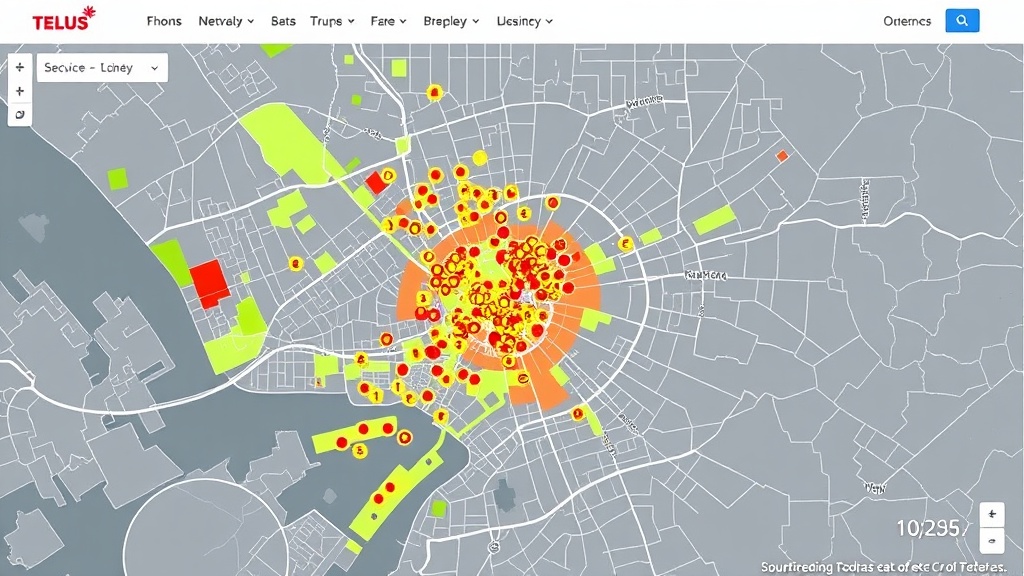This screenshot has width=1024, height=576.
Task: Expand the Brepley navigation dropdown
Action: tap(451, 21)
